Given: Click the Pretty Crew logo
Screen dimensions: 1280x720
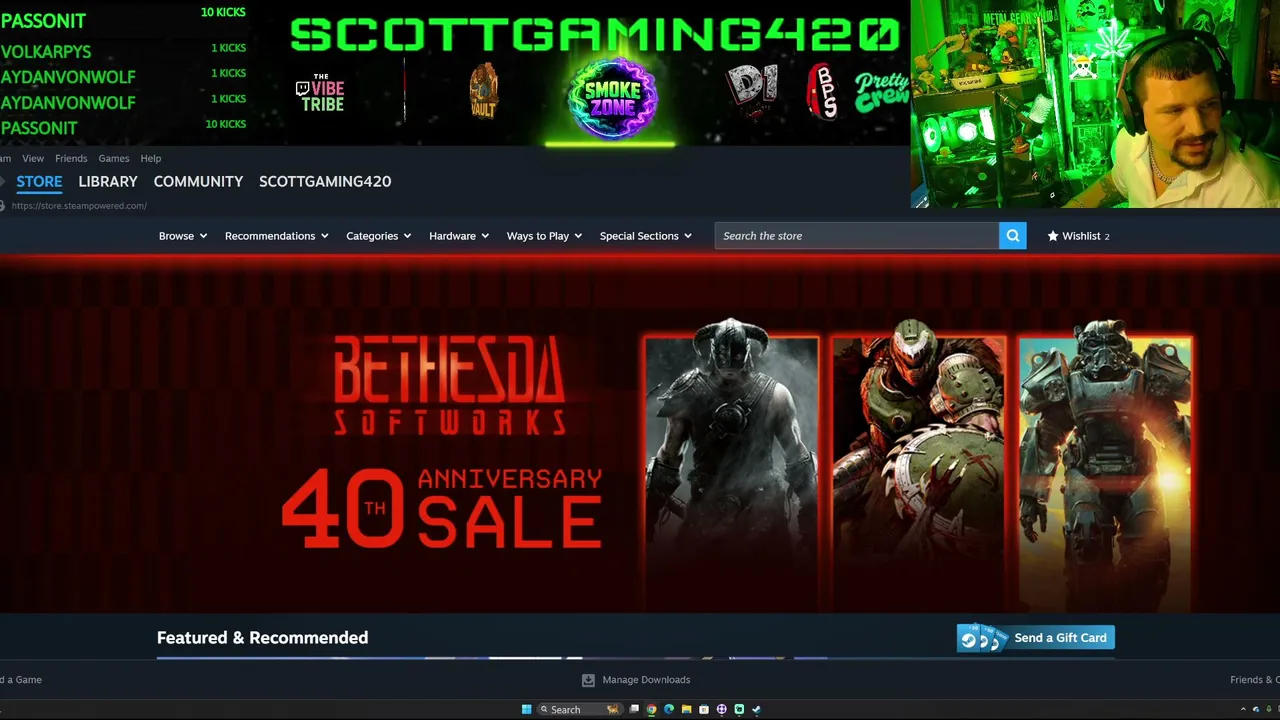Looking at the screenshot, I should [x=880, y=93].
